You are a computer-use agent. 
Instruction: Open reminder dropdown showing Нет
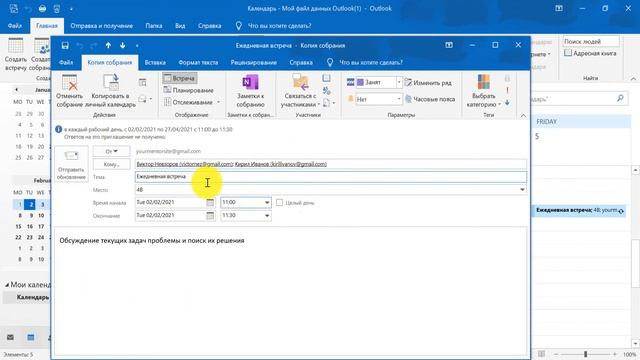399,99
